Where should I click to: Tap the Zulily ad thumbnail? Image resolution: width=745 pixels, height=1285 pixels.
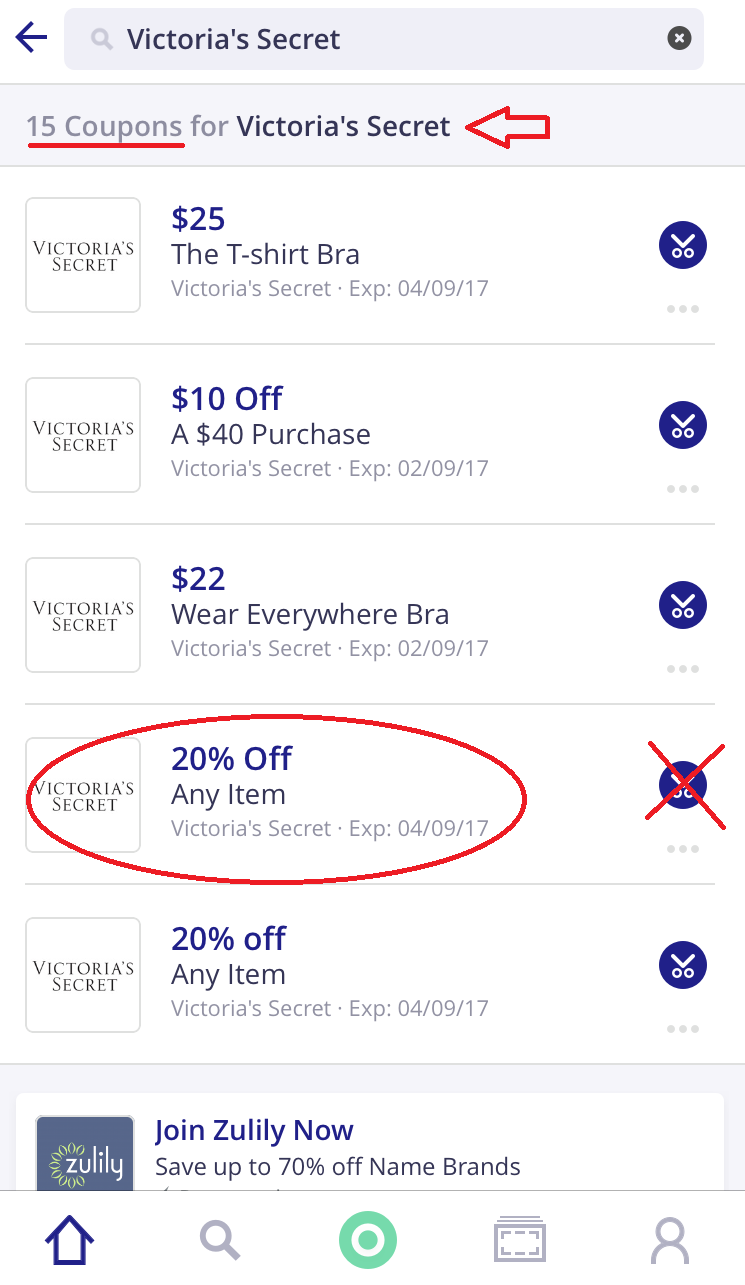pyautogui.click(x=85, y=1155)
